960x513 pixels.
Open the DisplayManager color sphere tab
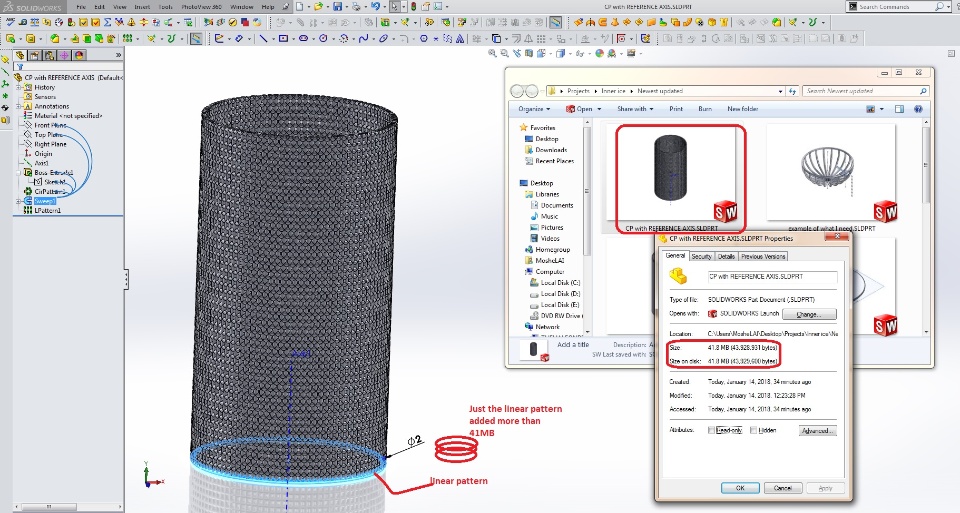(x=79, y=56)
